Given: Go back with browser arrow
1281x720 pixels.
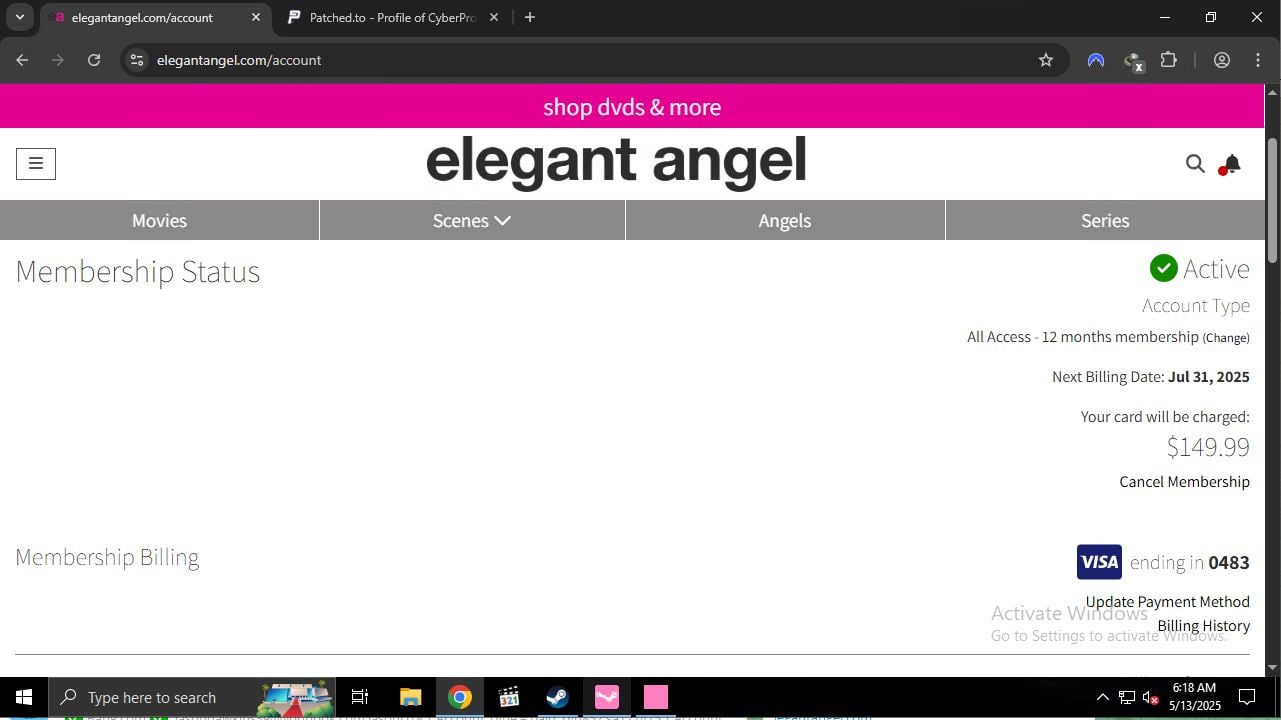Looking at the screenshot, I should click(22, 60).
